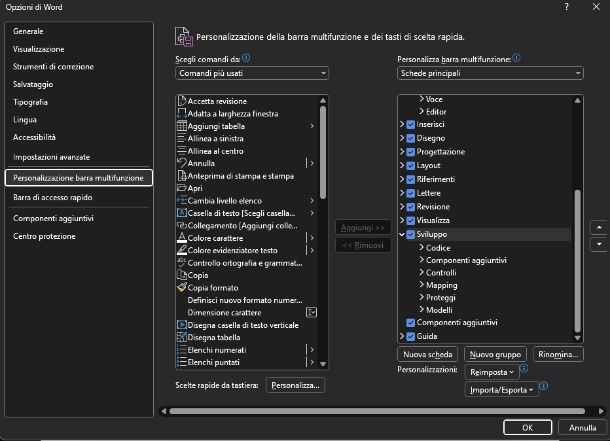Click the horizontal scrollbar at dialog bottom
Image resolution: width=610 pixels, height=441 pixels.
(377, 411)
